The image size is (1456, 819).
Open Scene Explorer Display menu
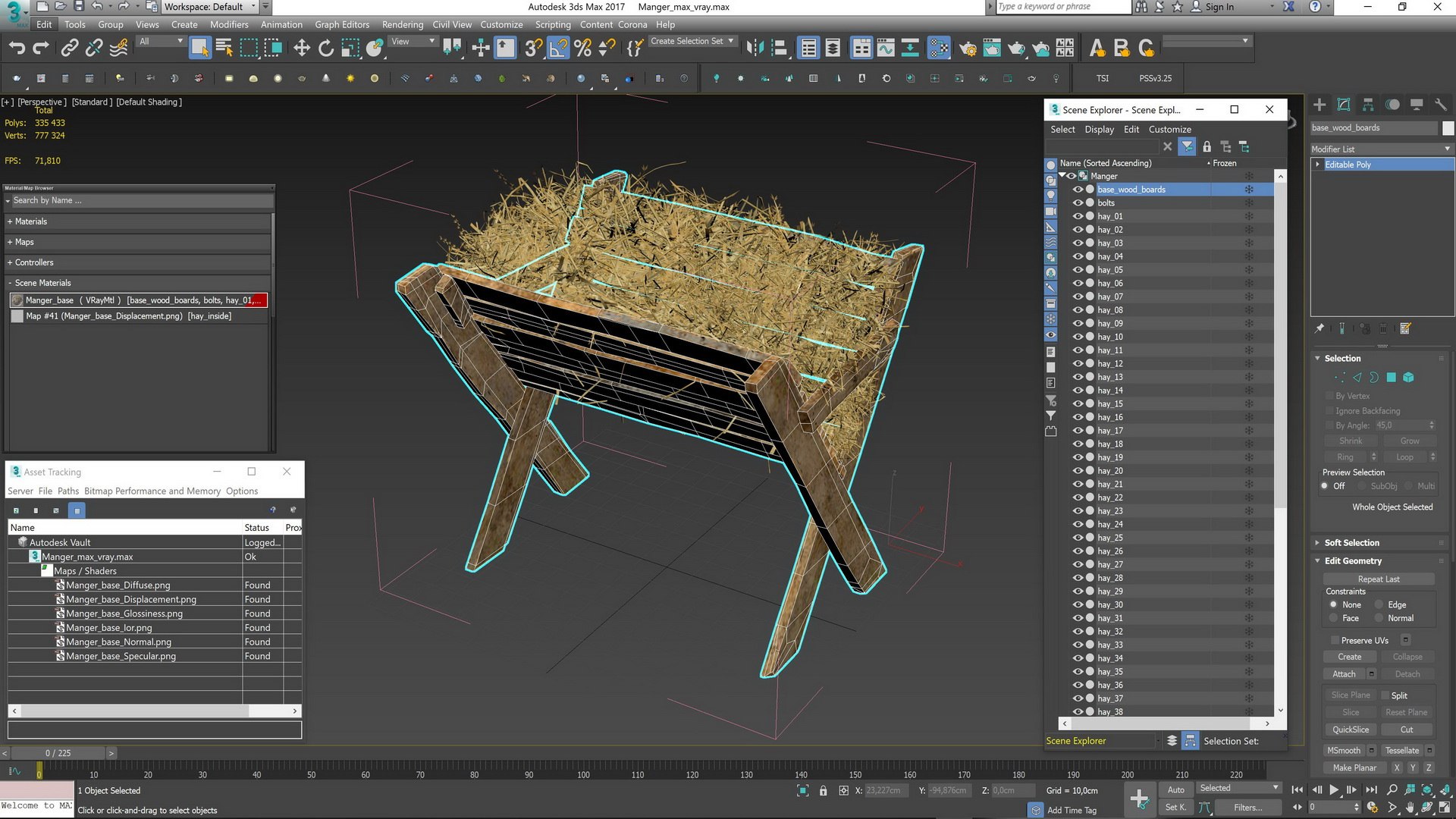(x=1099, y=130)
